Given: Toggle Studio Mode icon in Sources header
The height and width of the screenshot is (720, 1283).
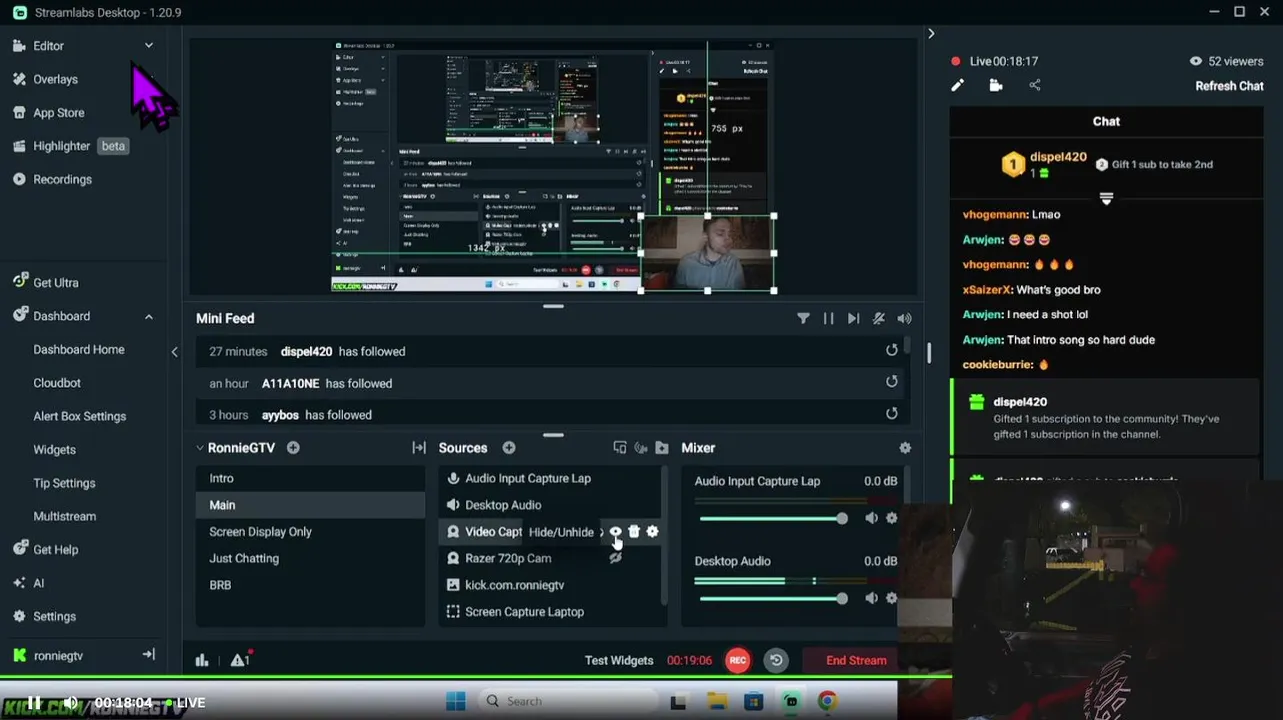Looking at the screenshot, I should coord(620,448).
